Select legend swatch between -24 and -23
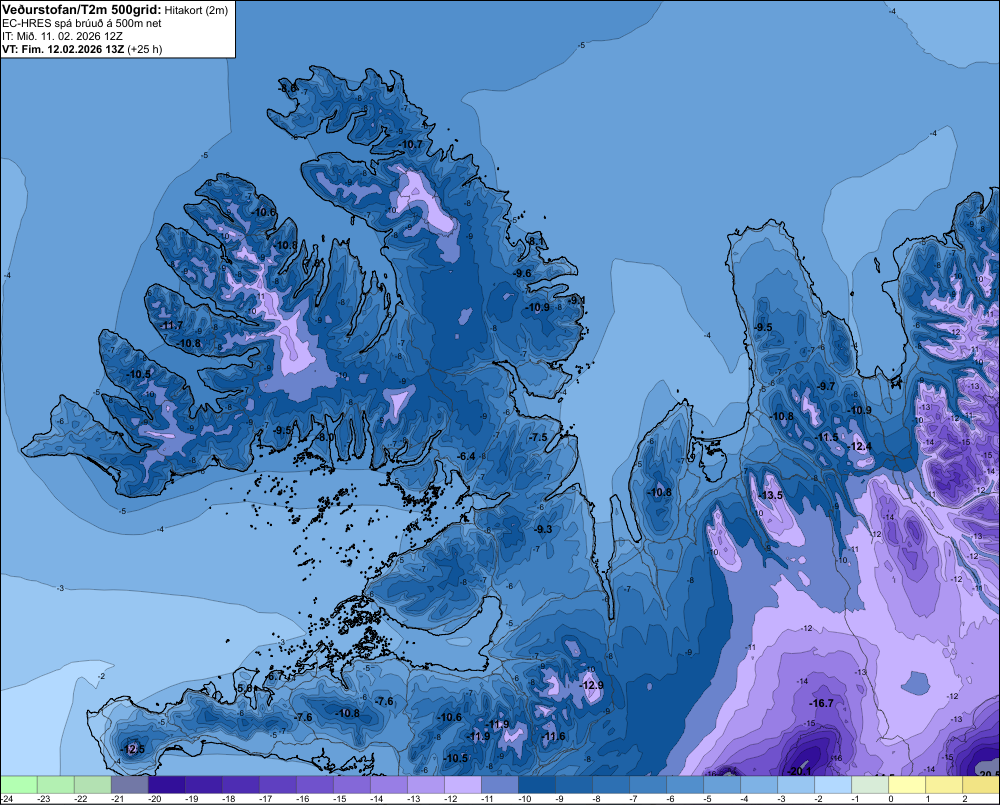 [19, 785]
